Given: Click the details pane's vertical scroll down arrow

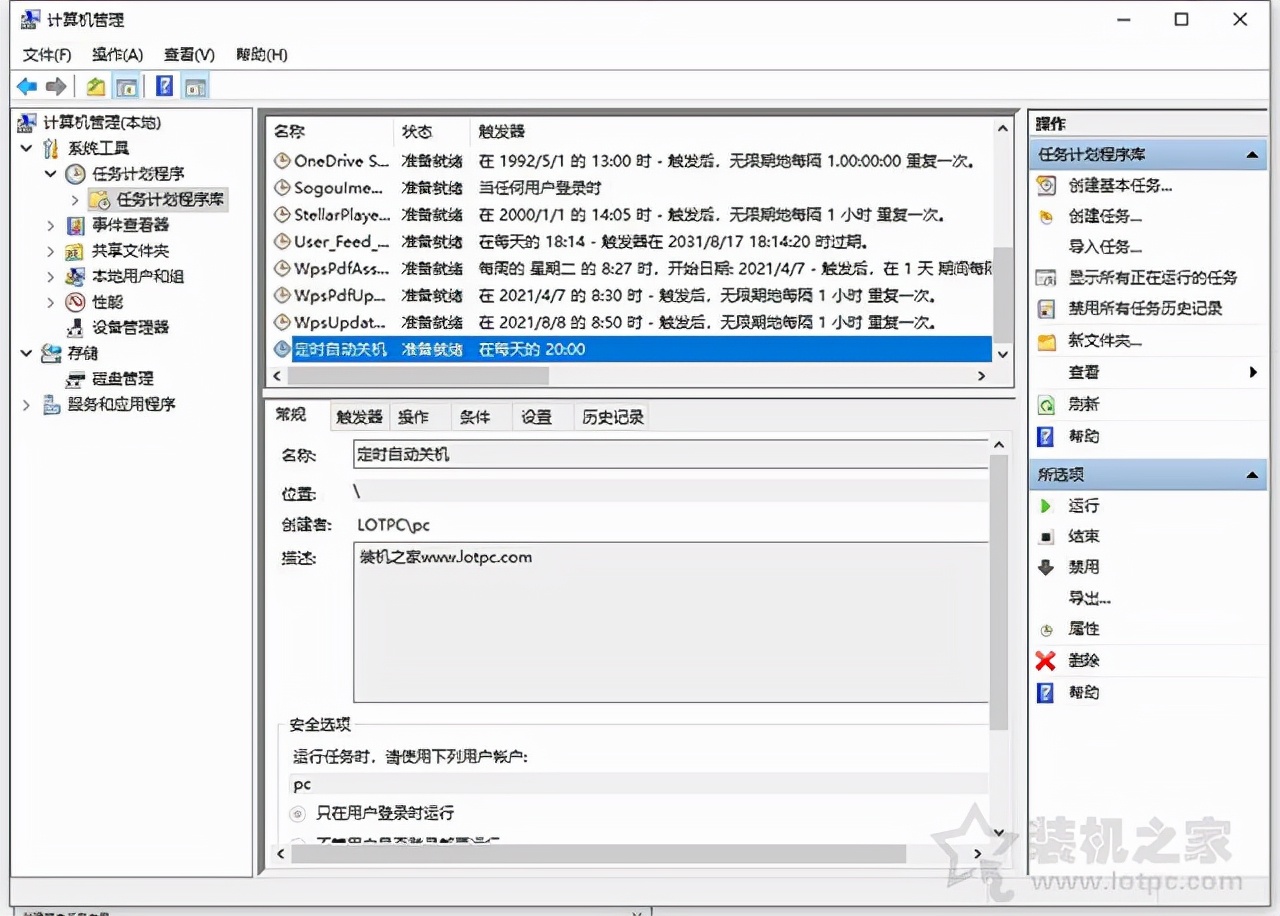Looking at the screenshot, I should [x=998, y=832].
